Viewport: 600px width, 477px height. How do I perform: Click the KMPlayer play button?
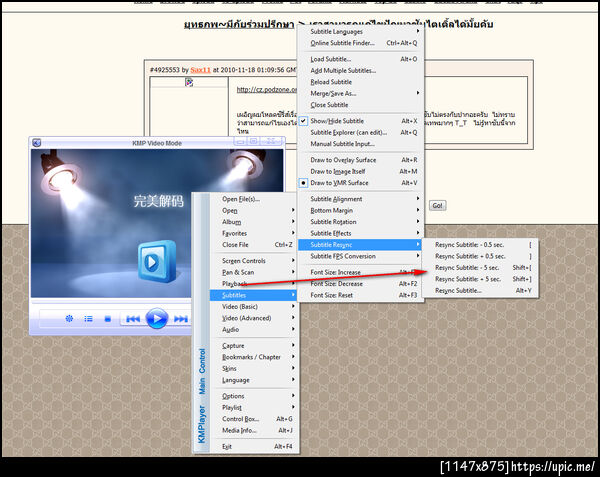pos(157,319)
